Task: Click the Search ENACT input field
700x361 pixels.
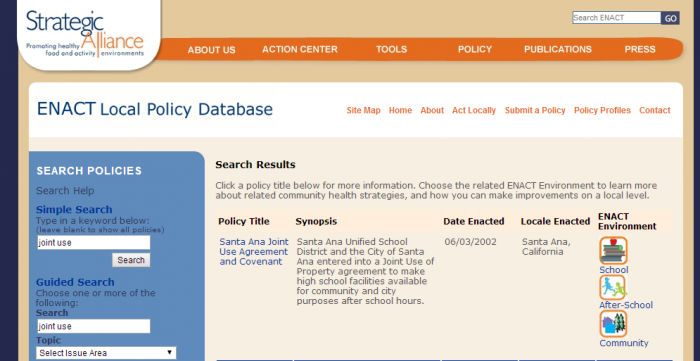Action: tap(617, 18)
